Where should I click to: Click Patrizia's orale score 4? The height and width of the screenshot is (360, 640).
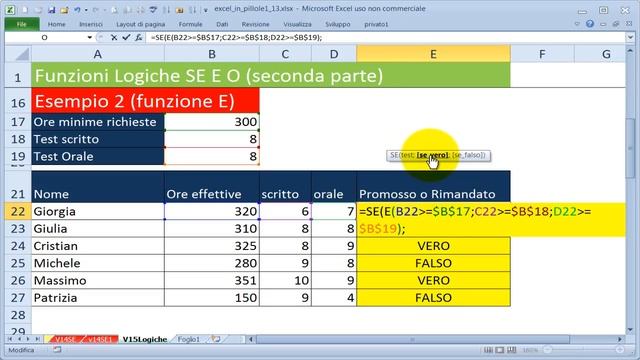point(334,298)
